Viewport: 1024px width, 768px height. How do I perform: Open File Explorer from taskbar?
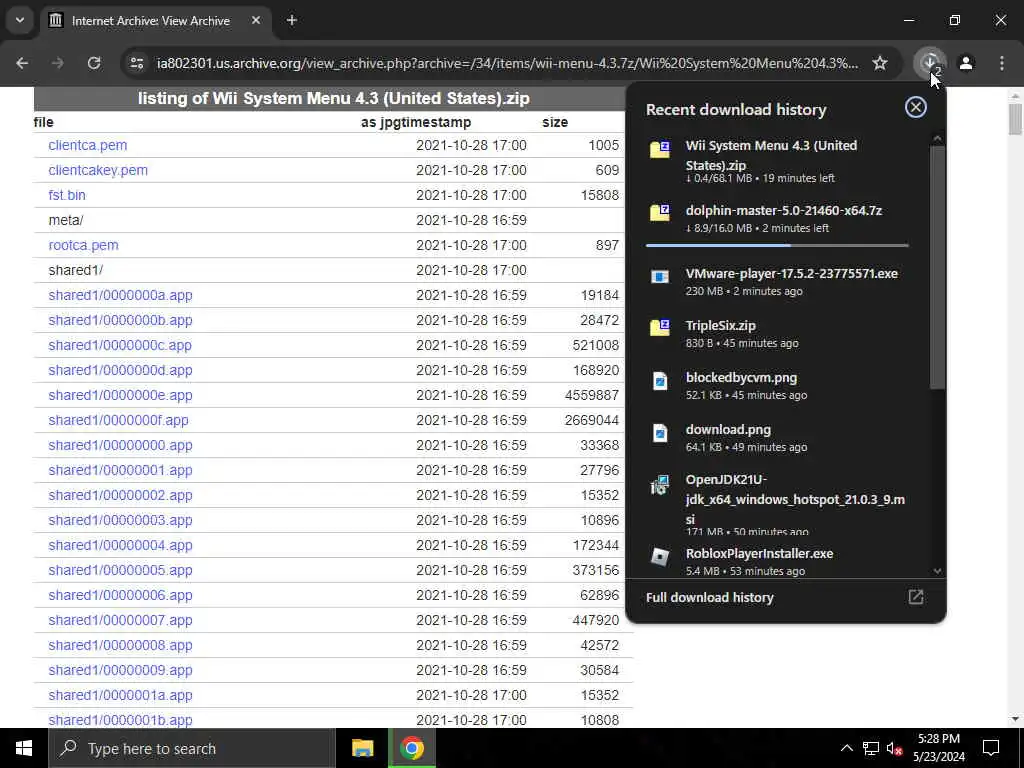pos(362,748)
